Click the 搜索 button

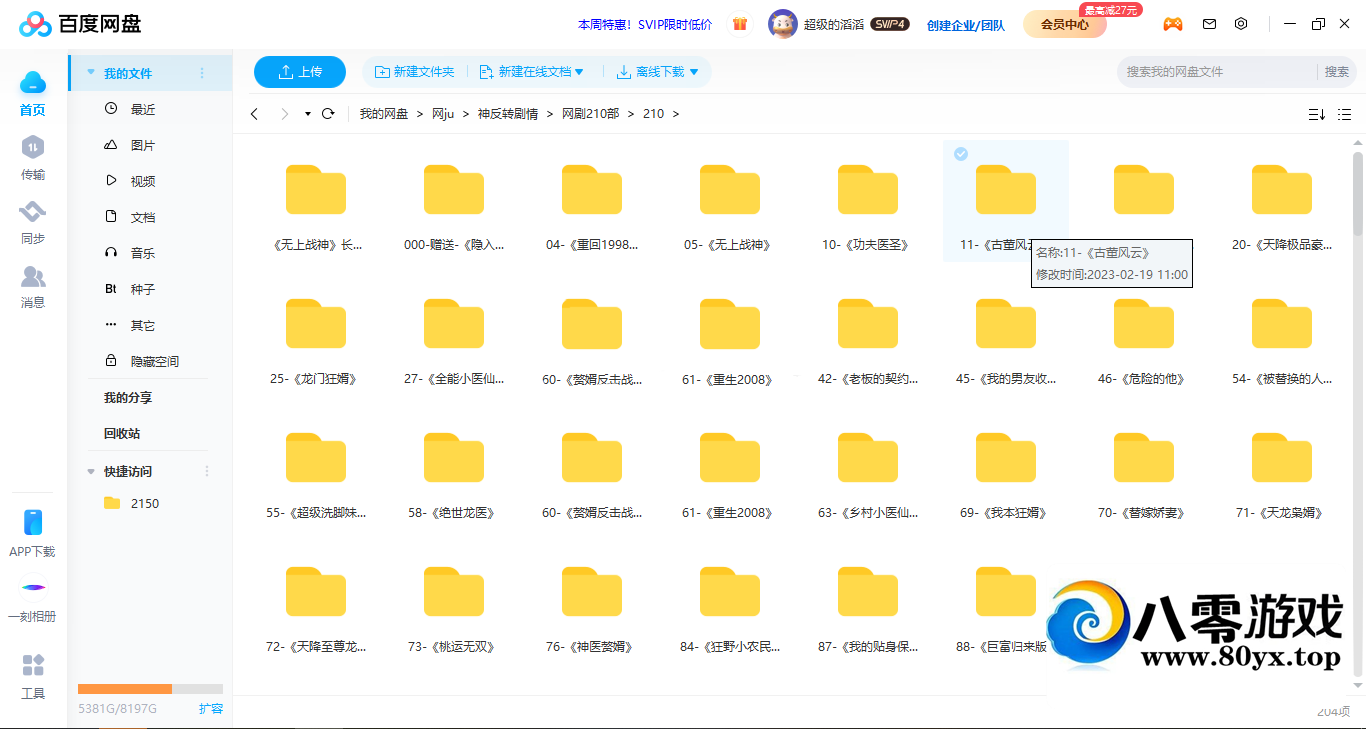1337,72
